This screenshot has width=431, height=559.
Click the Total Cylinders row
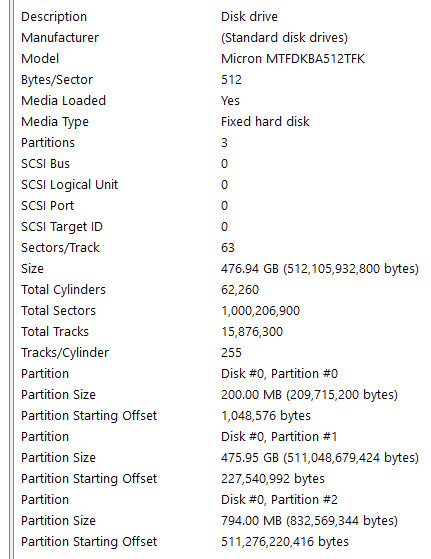click(x=222, y=290)
